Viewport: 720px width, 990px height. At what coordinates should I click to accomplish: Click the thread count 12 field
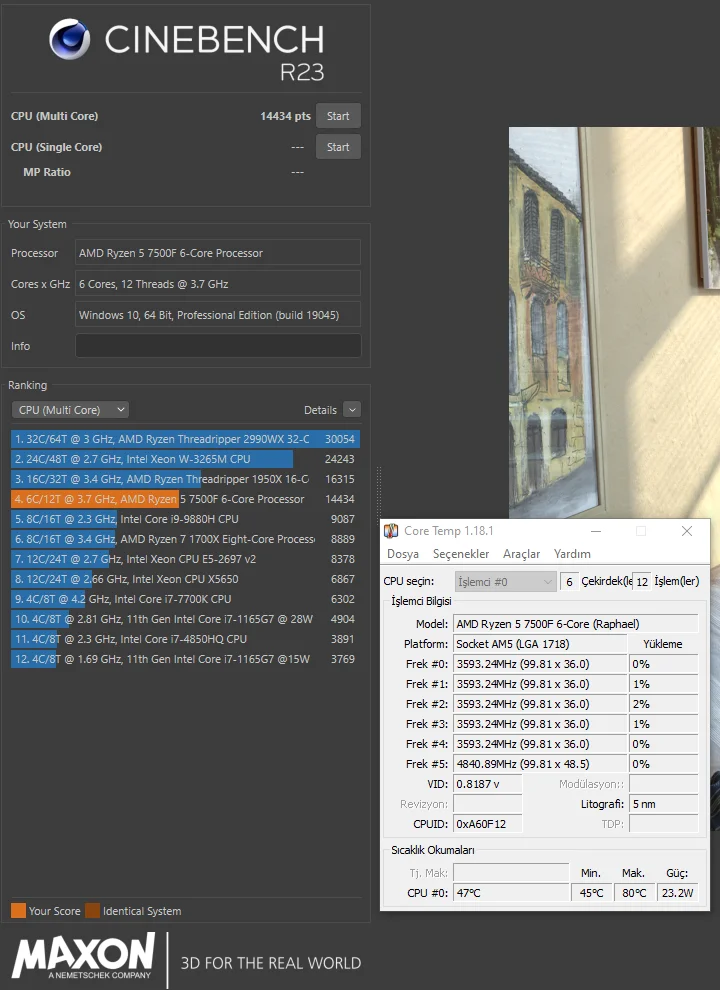[642, 581]
